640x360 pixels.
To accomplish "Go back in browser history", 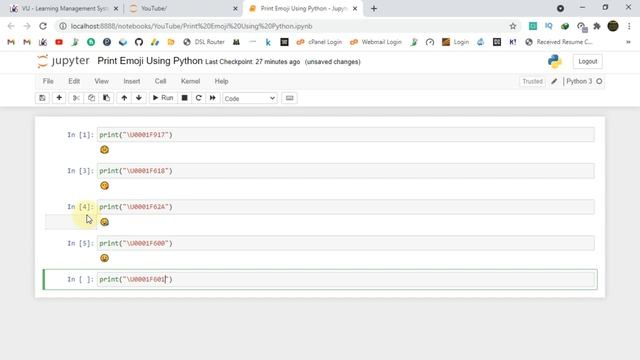I will click(11, 26).
